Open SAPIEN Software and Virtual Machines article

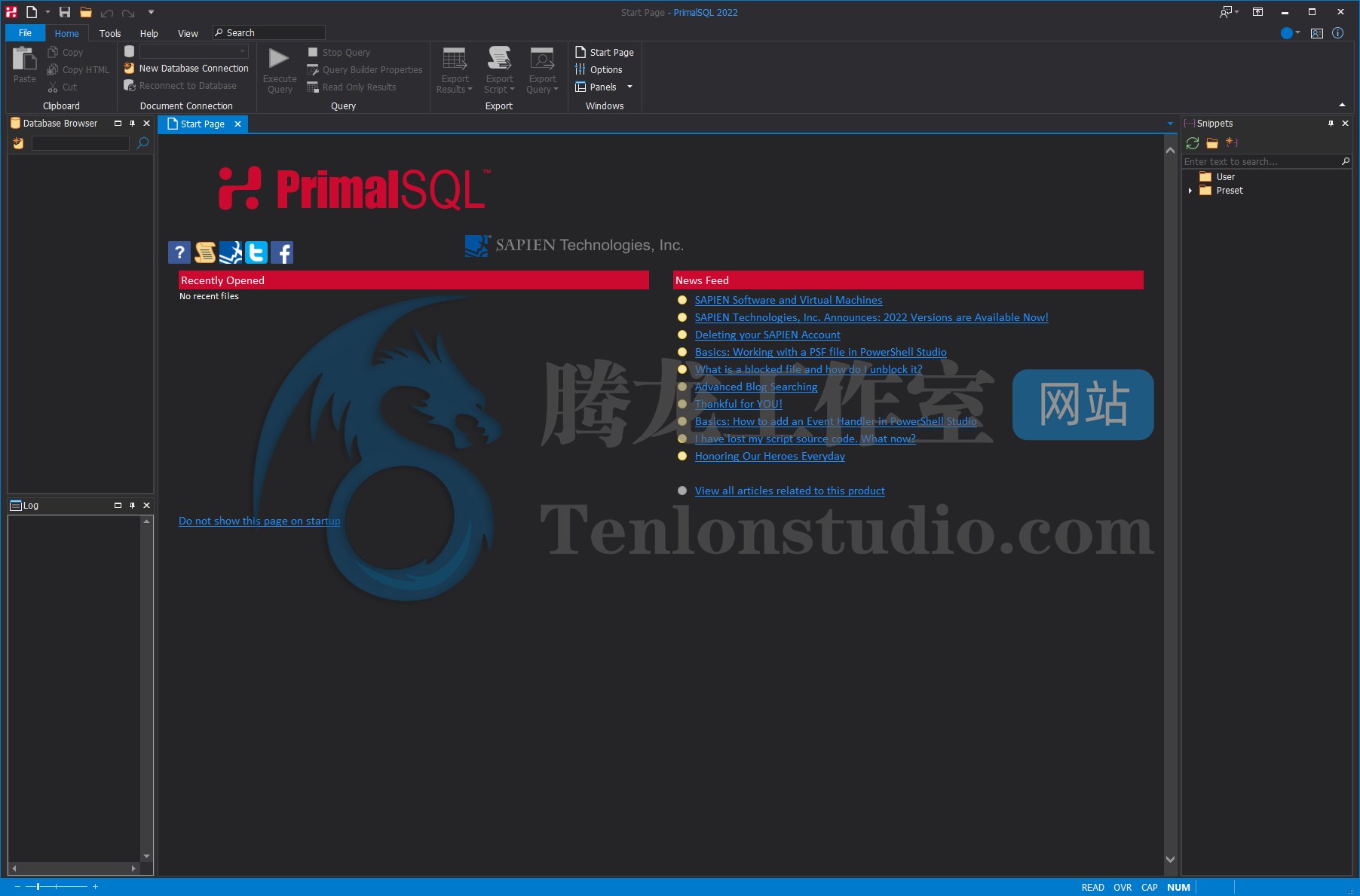tap(789, 300)
